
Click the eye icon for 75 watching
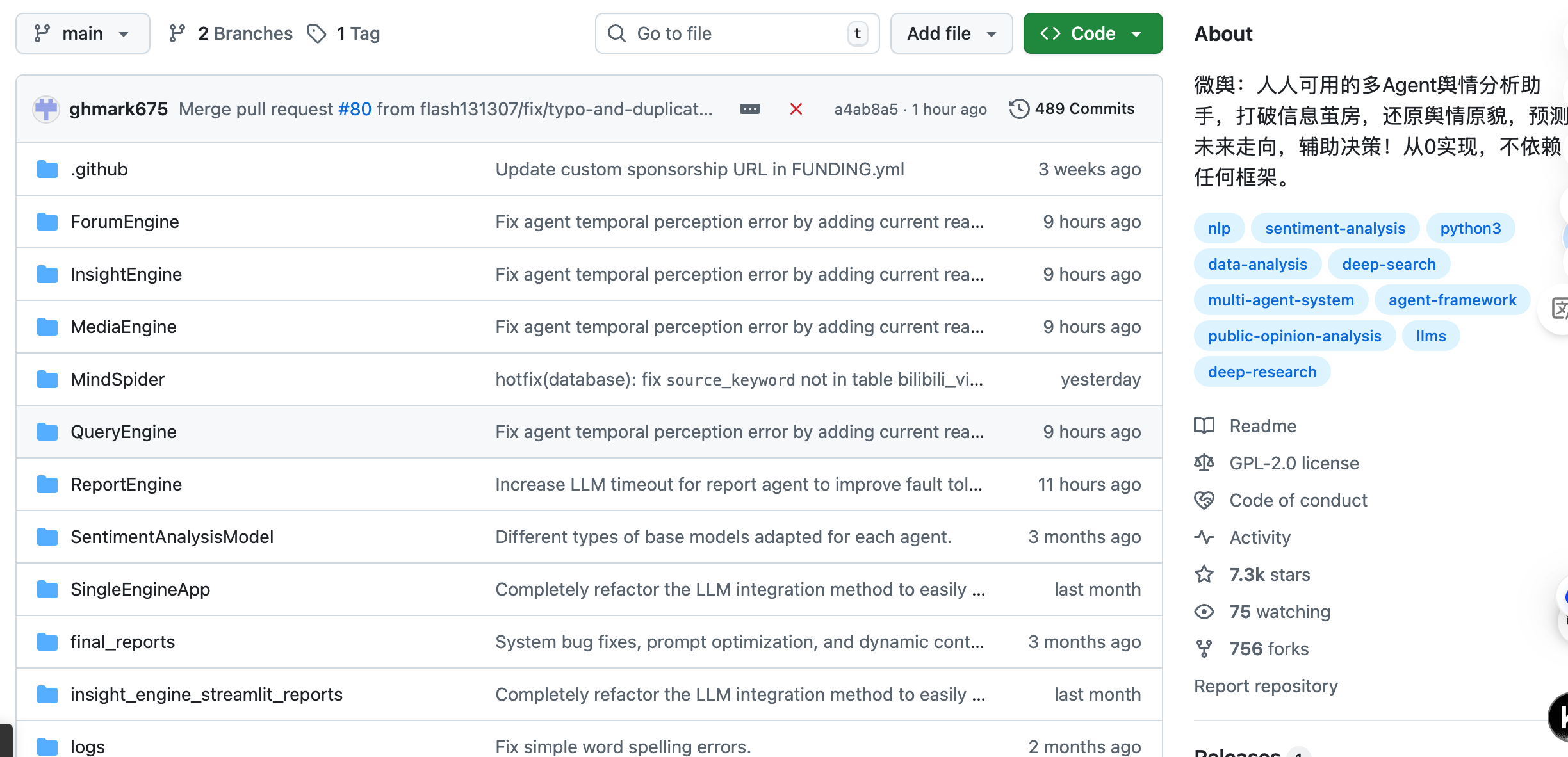(1204, 612)
